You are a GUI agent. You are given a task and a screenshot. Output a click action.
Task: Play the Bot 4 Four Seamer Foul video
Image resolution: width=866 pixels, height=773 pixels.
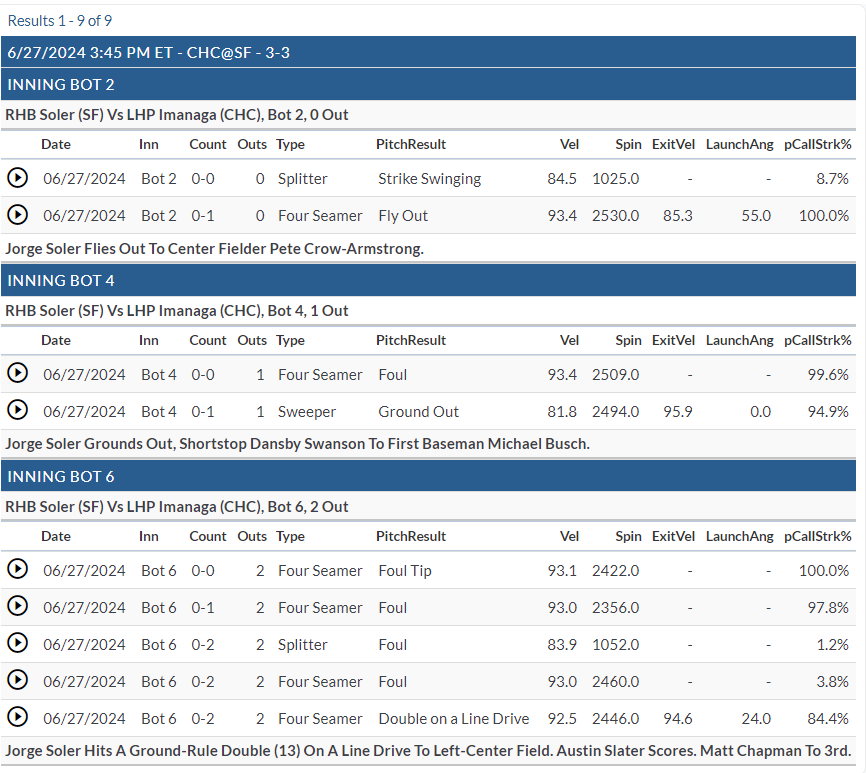click(x=17, y=374)
